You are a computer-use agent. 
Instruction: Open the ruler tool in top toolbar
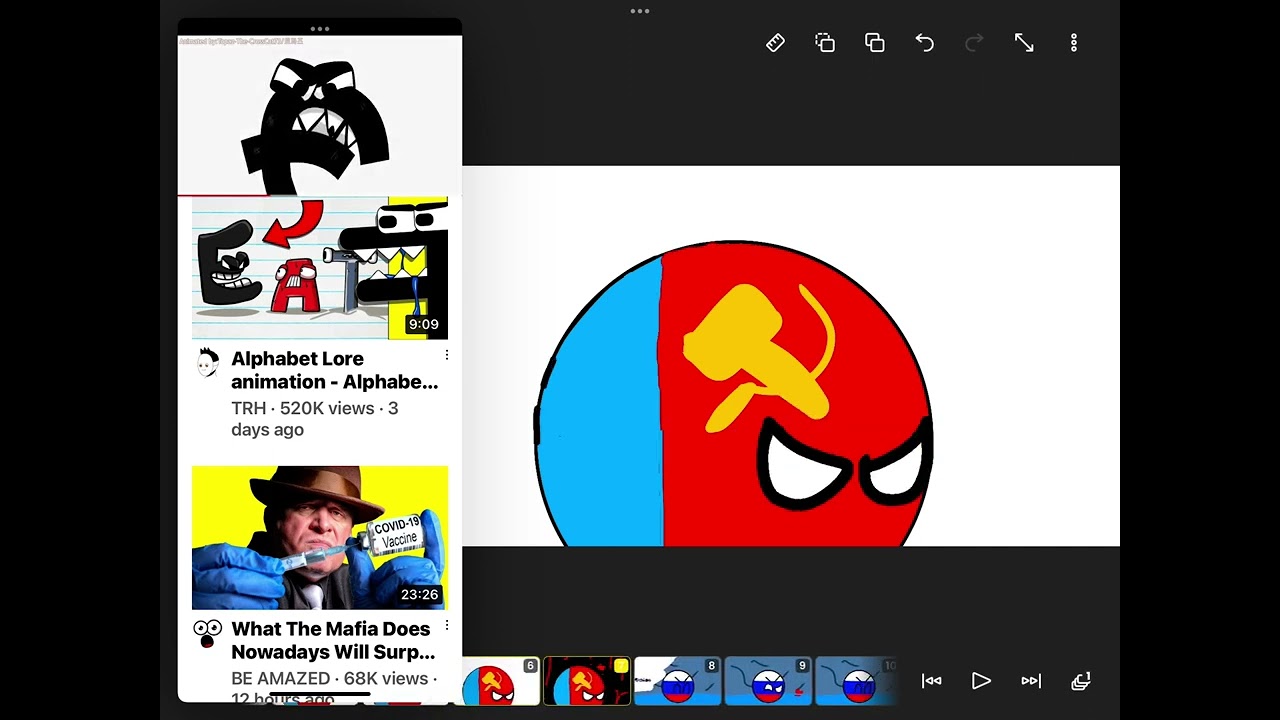(x=775, y=43)
